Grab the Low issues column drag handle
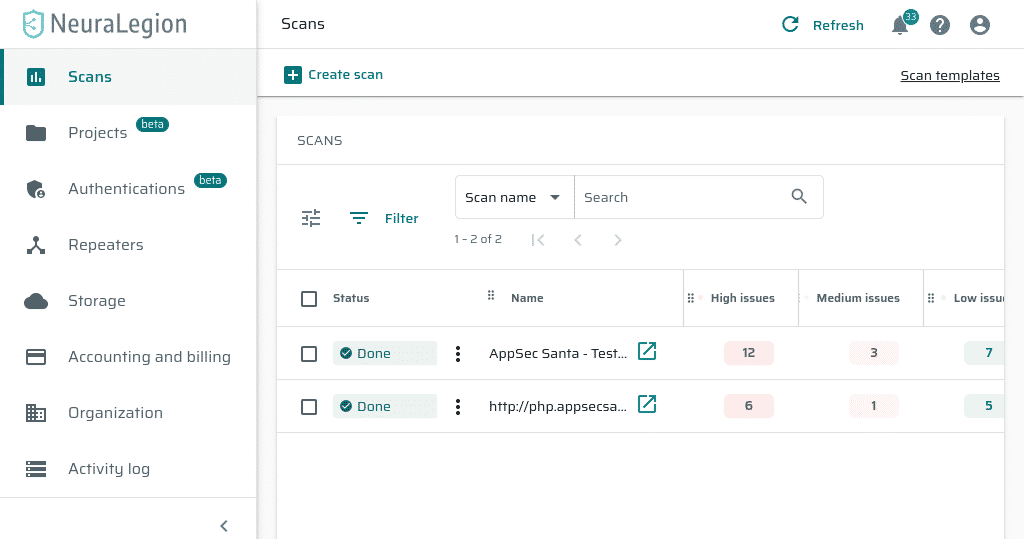 pyautogui.click(x=931, y=298)
